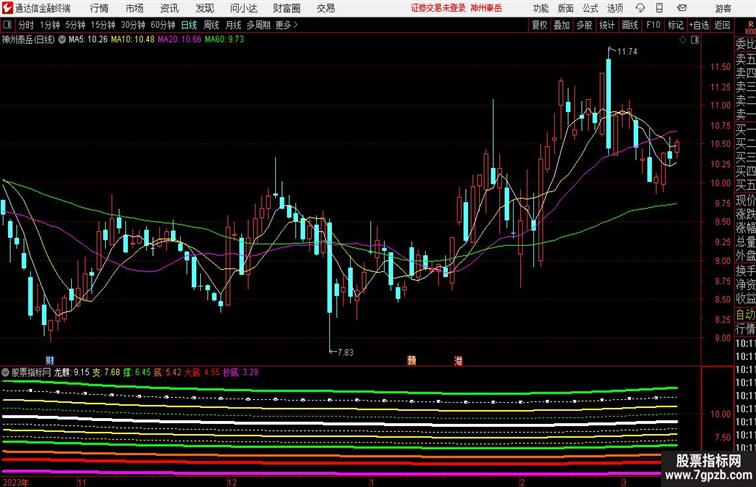Open the mail envelope icon

click(681, 8)
